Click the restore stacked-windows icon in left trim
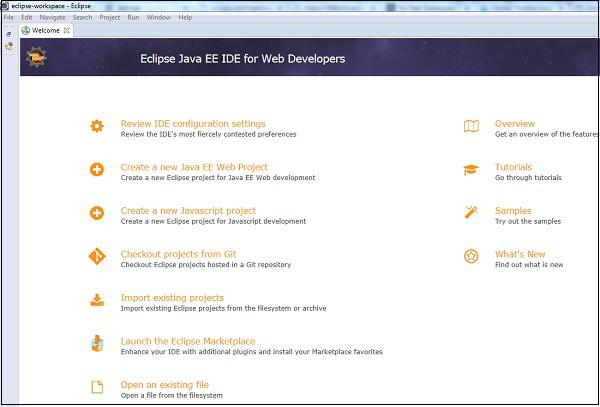The height and width of the screenshot is (407, 600). (9, 34)
